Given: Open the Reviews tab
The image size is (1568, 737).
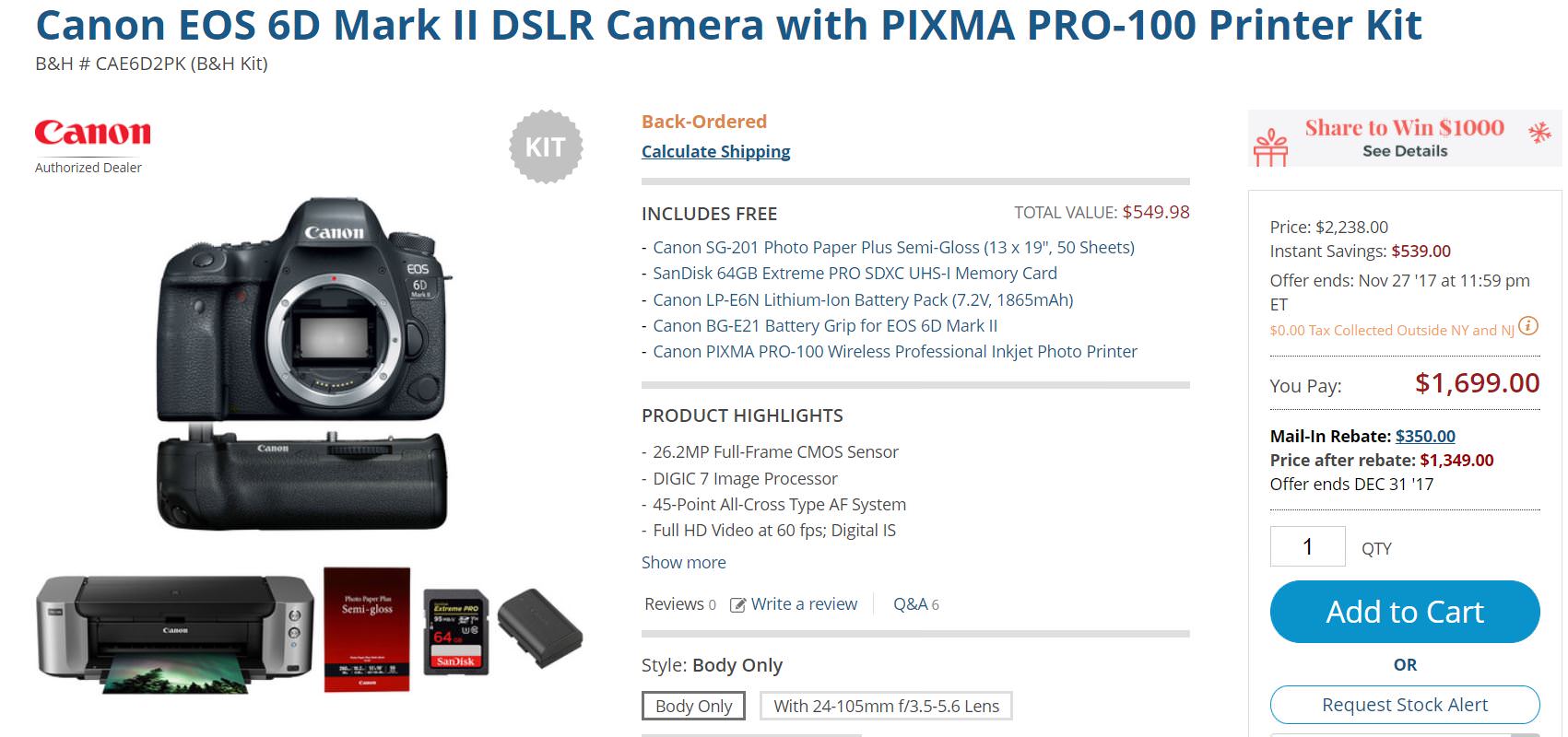Looking at the screenshot, I should (x=680, y=604).
